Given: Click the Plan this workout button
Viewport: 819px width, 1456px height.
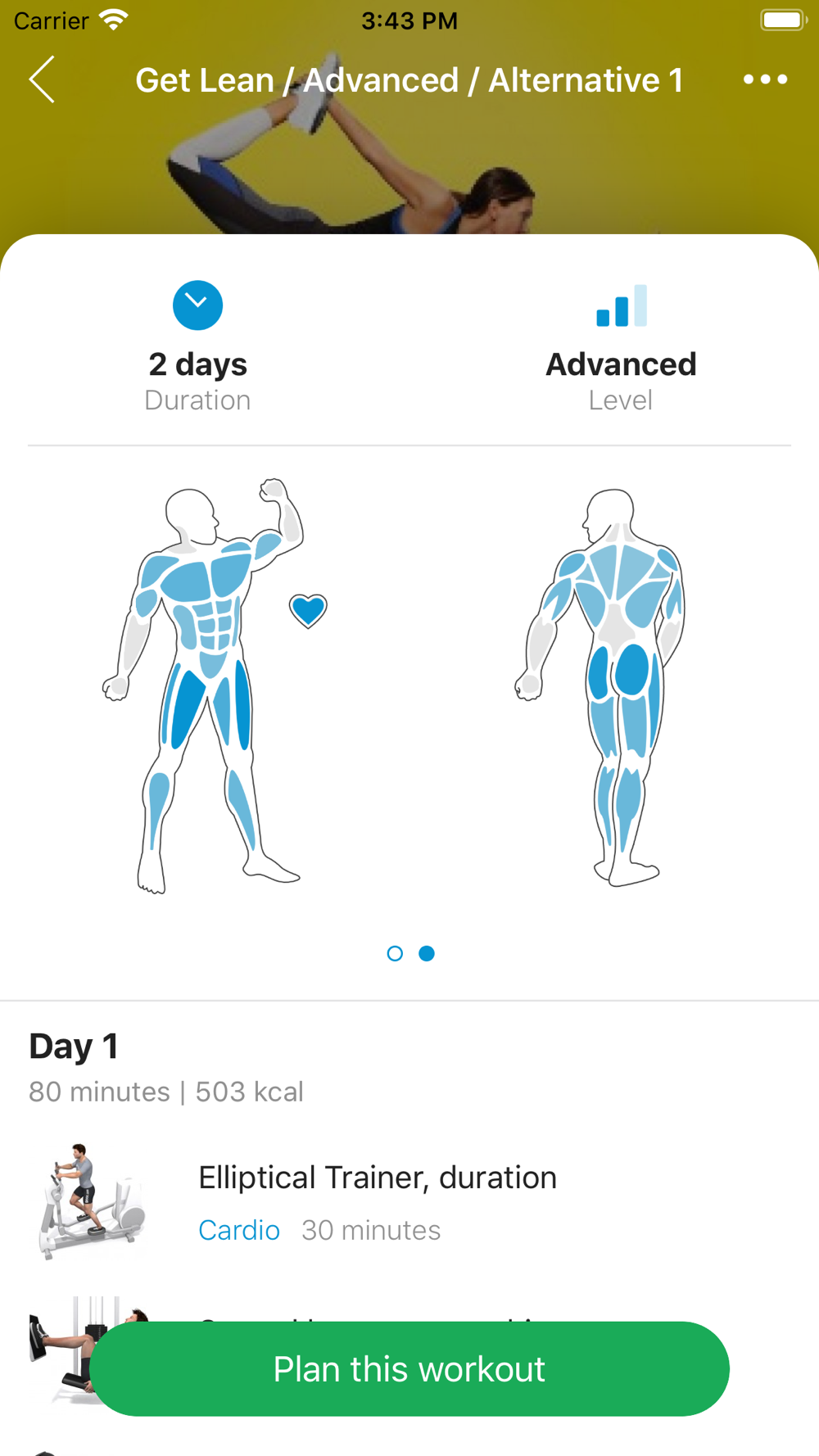Looking at the screenshot, I should click(409, 1369).
